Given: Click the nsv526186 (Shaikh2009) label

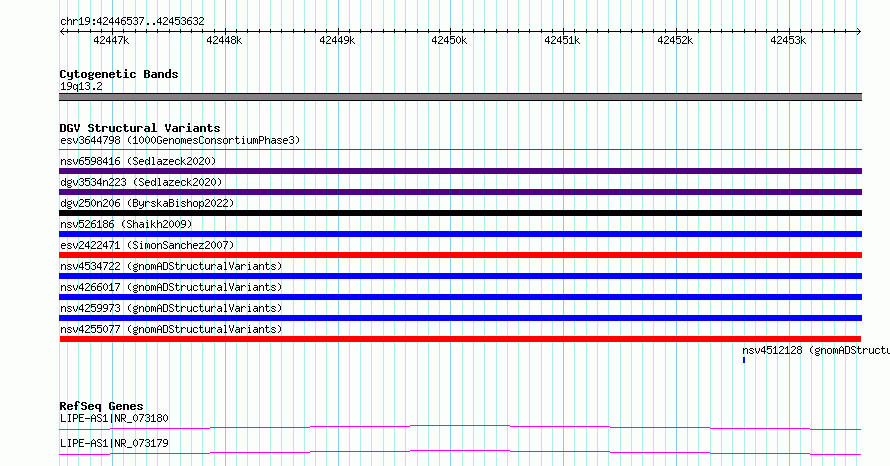Looking at the screenshot, I should click(x=126, y=224).
